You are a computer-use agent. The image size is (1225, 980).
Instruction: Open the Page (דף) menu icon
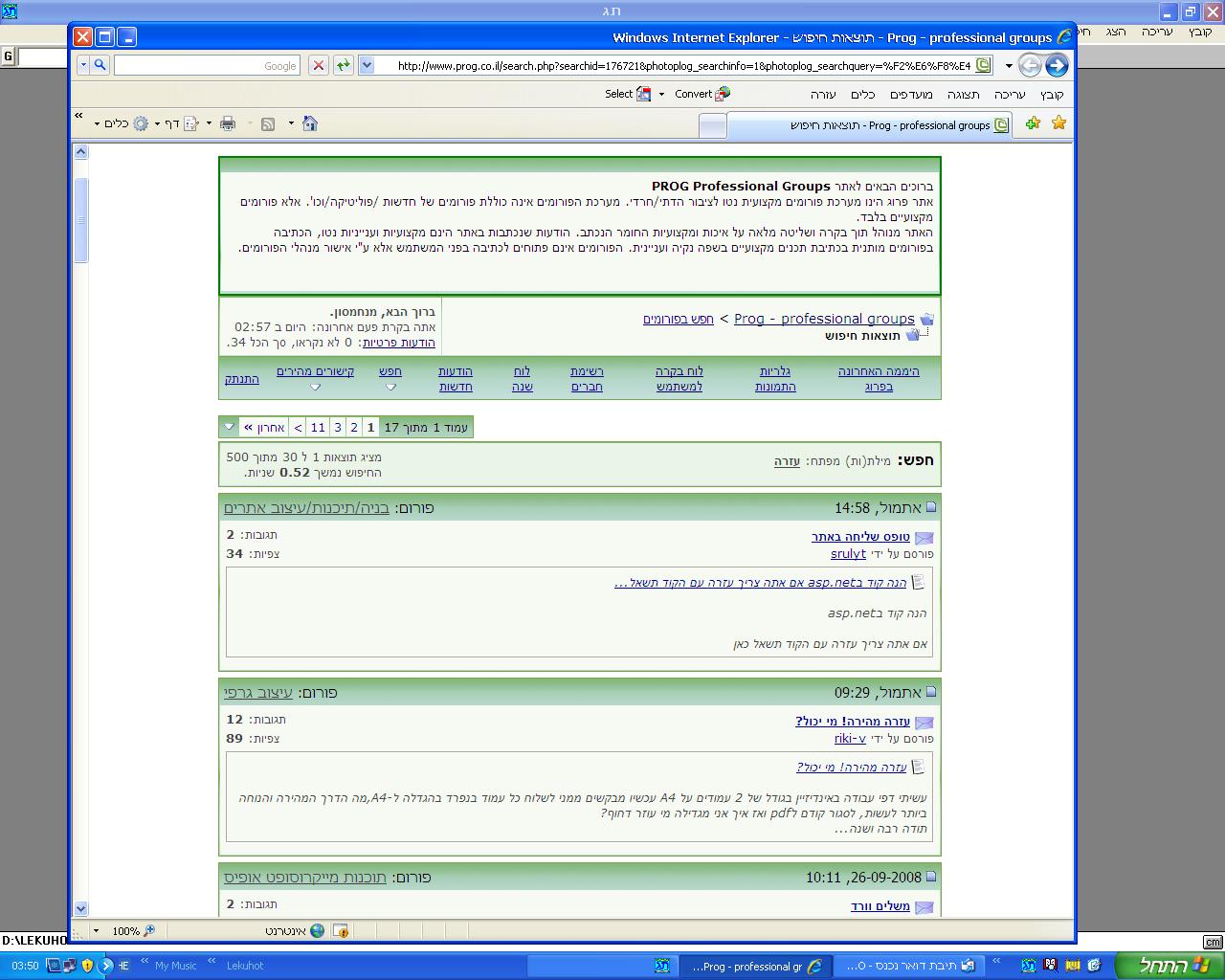point(190,123)
